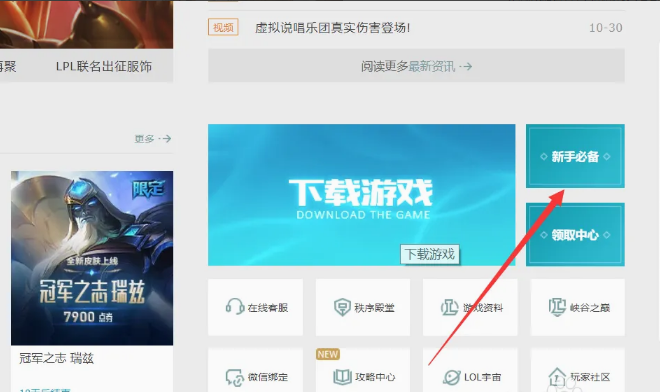Click the 在线客服 label
The height and width of the screenshot is (392, 660).
coord(268,308)
